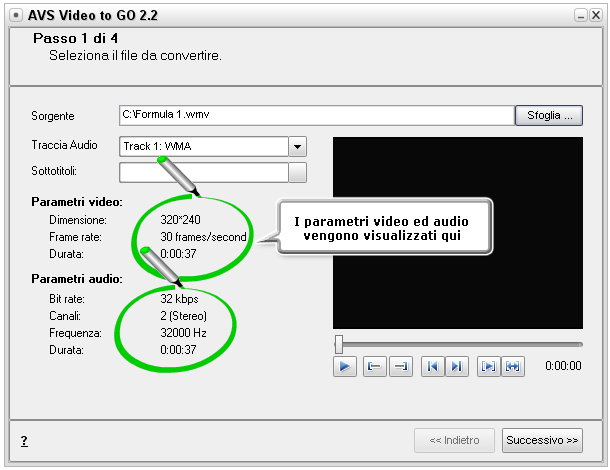Click the Parametri video heading
This screenshot has height=470, width=610.
[x=77, y=202]
